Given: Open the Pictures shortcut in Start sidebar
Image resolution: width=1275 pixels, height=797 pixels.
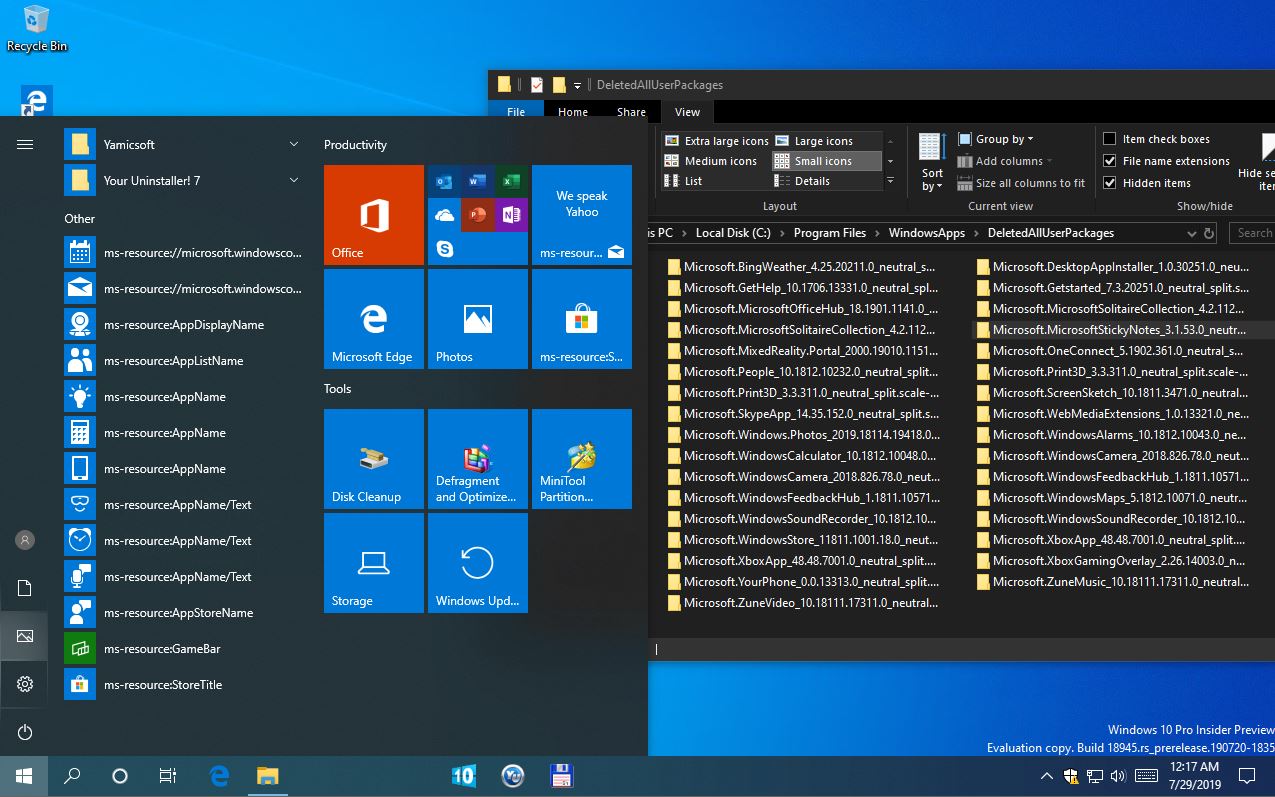Looking at the screenshot, I should click(25, 636).
